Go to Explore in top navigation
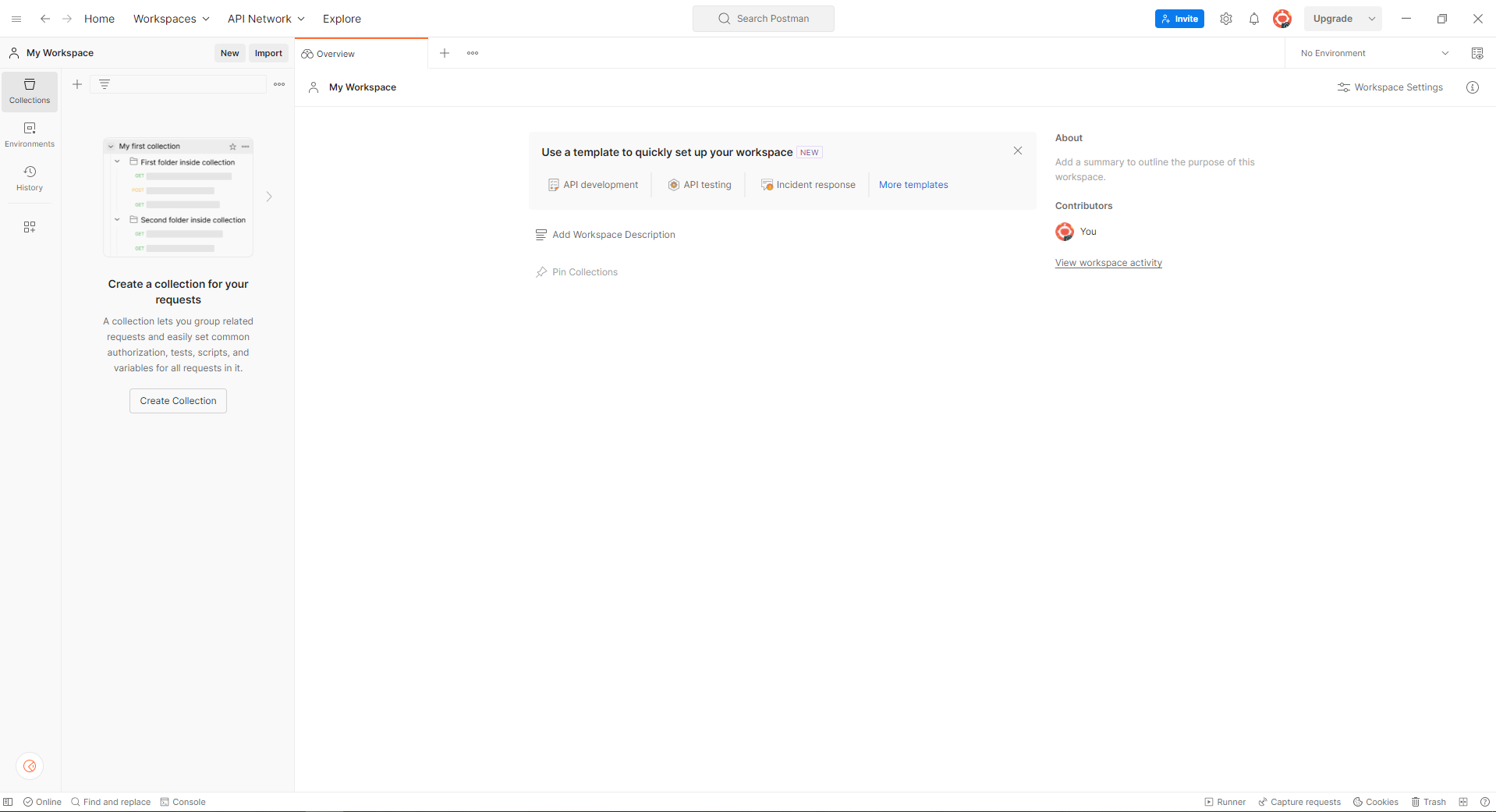 point(342,19)
